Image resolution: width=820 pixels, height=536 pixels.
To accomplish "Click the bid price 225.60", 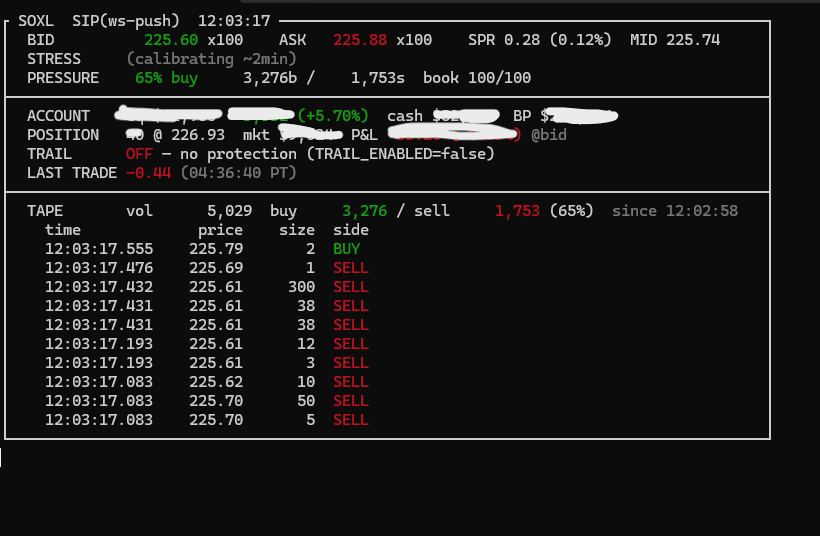I will pos(171,40).
